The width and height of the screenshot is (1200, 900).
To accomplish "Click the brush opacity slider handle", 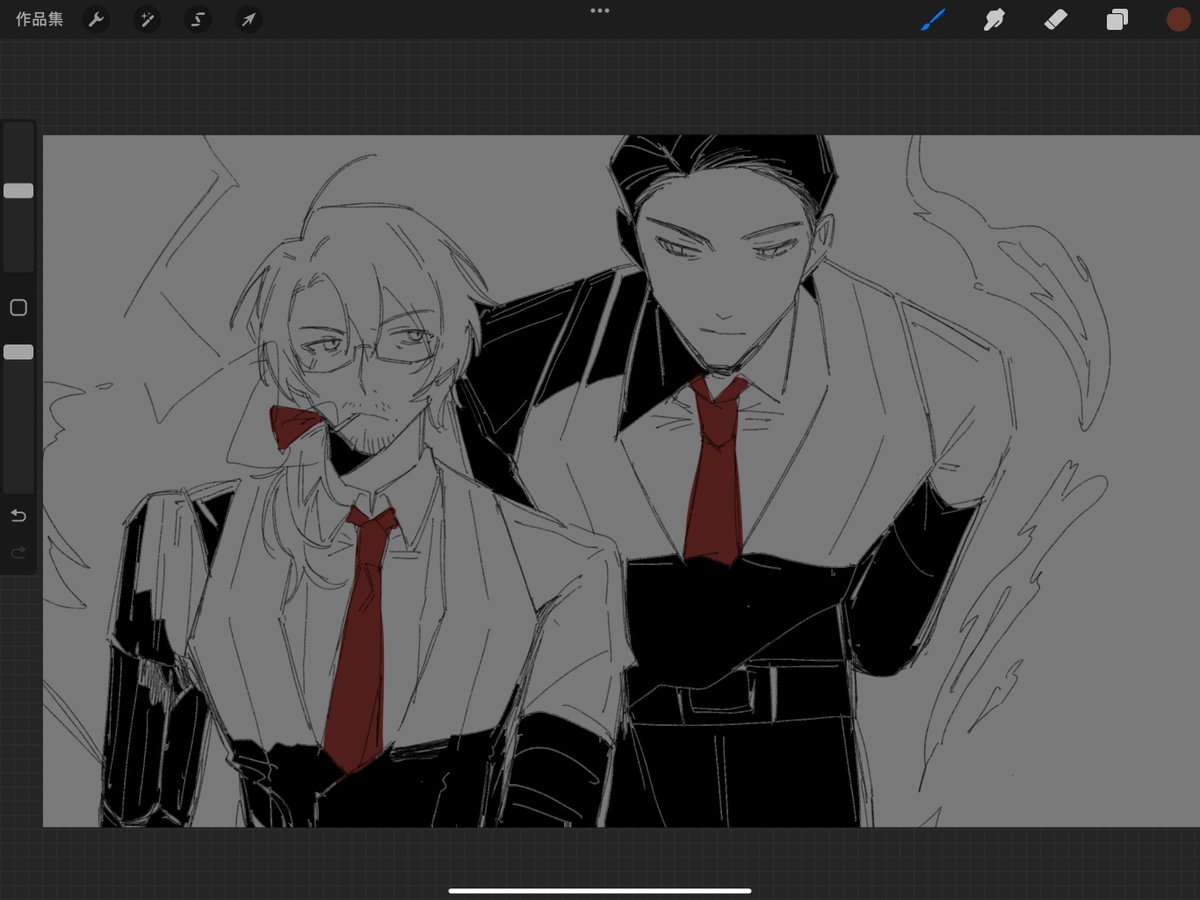I will click(x=18, y=352).
